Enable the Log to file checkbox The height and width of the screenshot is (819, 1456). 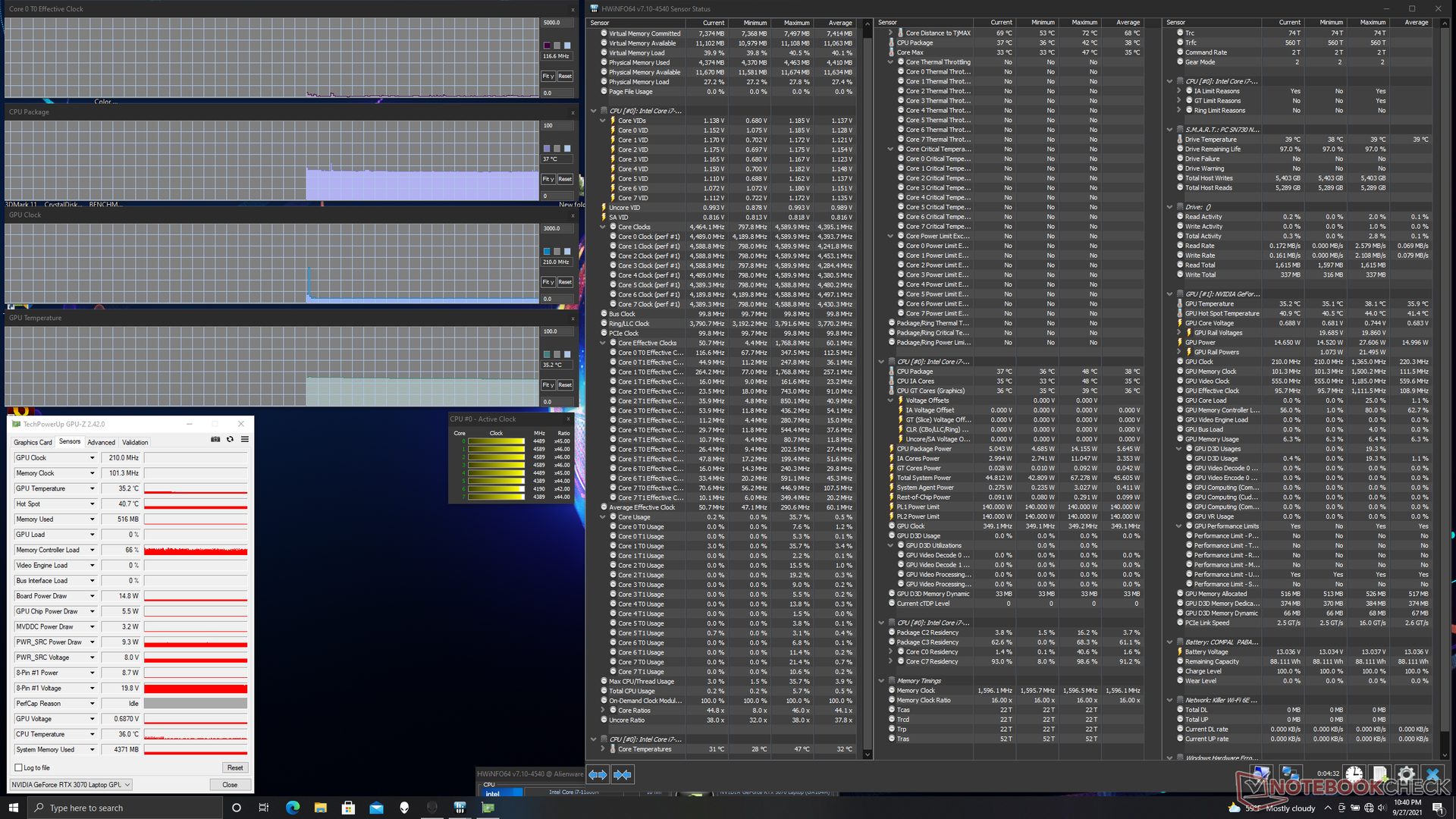click(19, 767)
